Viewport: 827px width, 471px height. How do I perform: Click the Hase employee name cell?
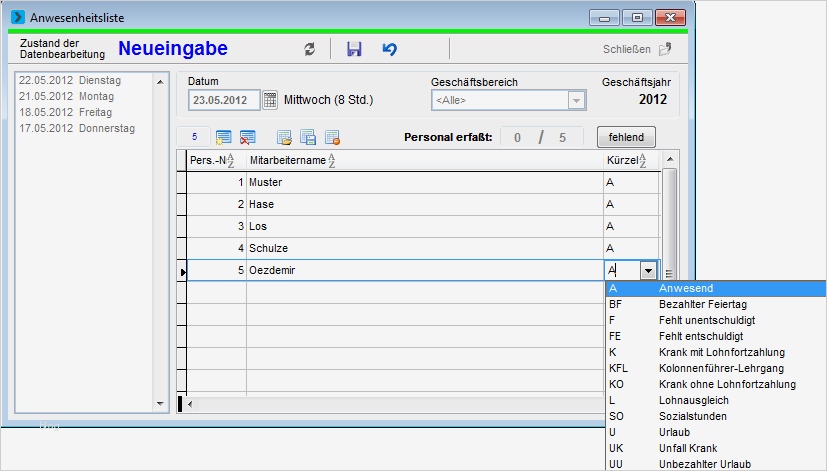(x=425, y=205)
